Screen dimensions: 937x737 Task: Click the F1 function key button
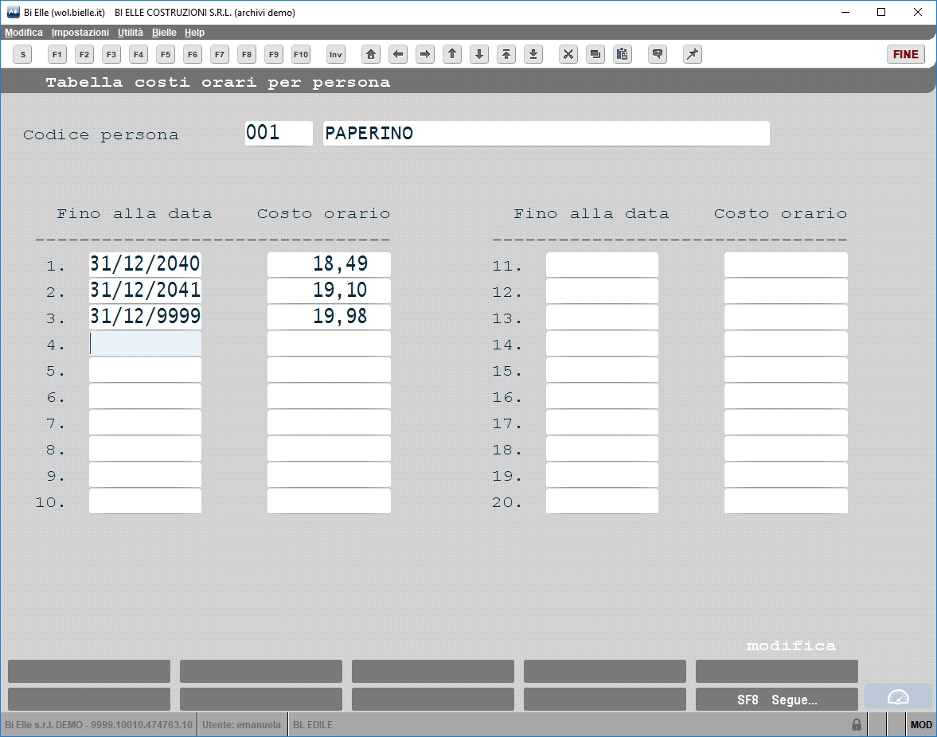(x=57, y=54)
